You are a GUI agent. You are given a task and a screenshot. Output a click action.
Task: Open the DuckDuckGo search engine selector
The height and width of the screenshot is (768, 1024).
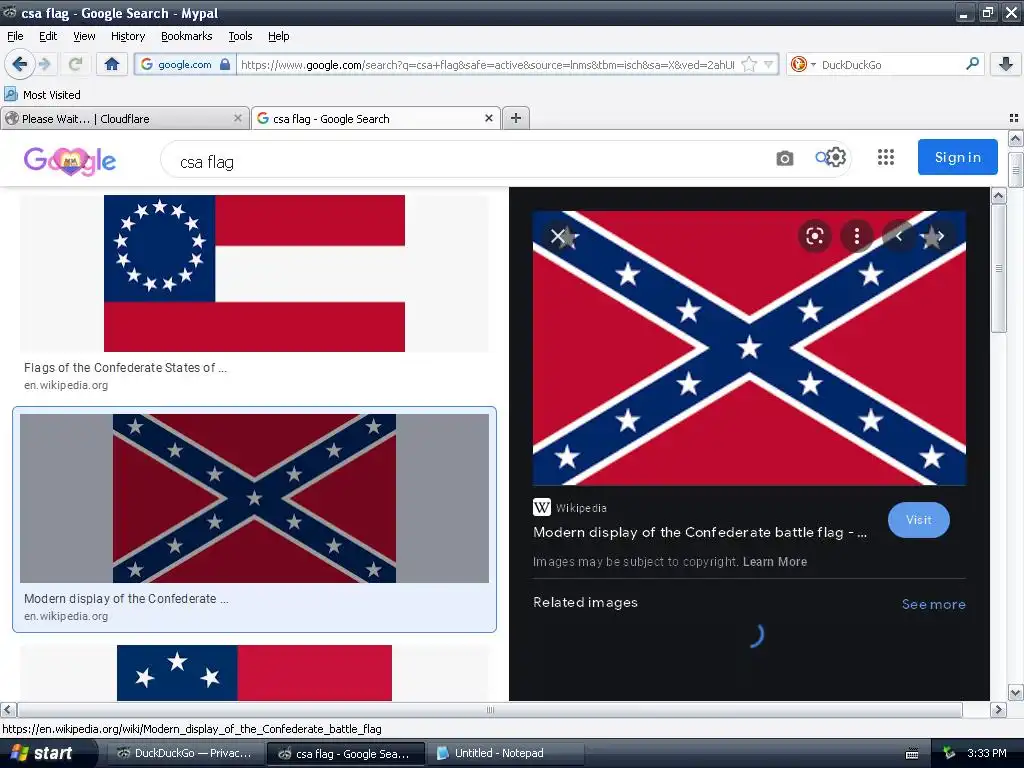[803, 64]
